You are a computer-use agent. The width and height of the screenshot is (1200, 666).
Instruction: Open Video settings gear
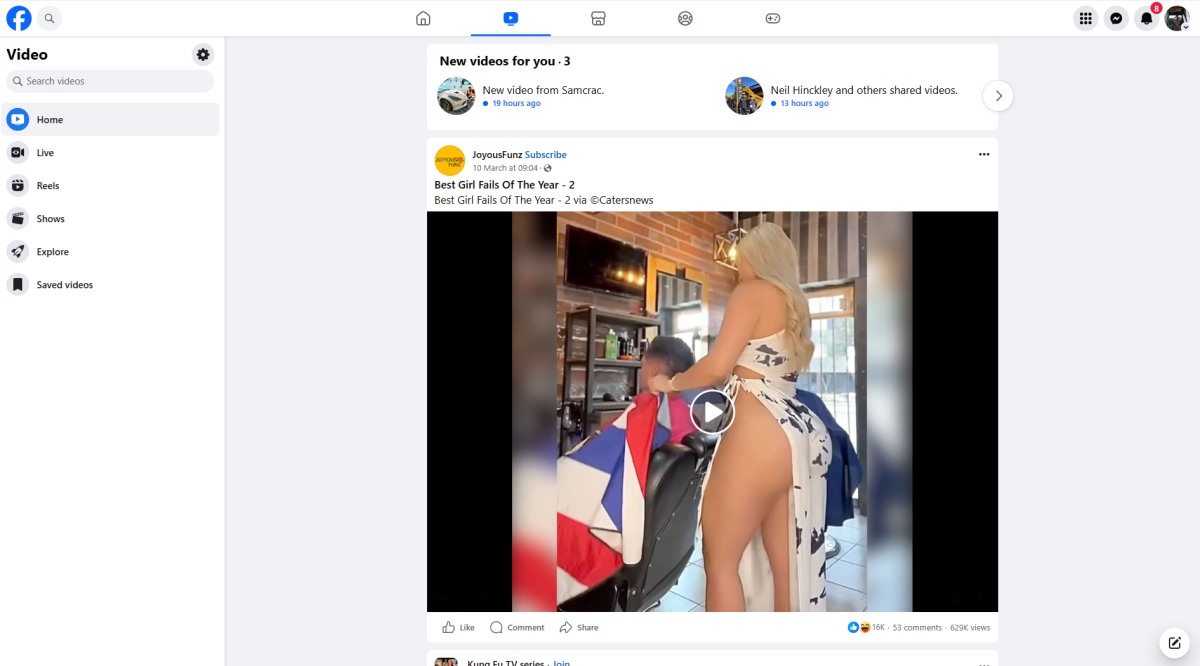point(203,55)
